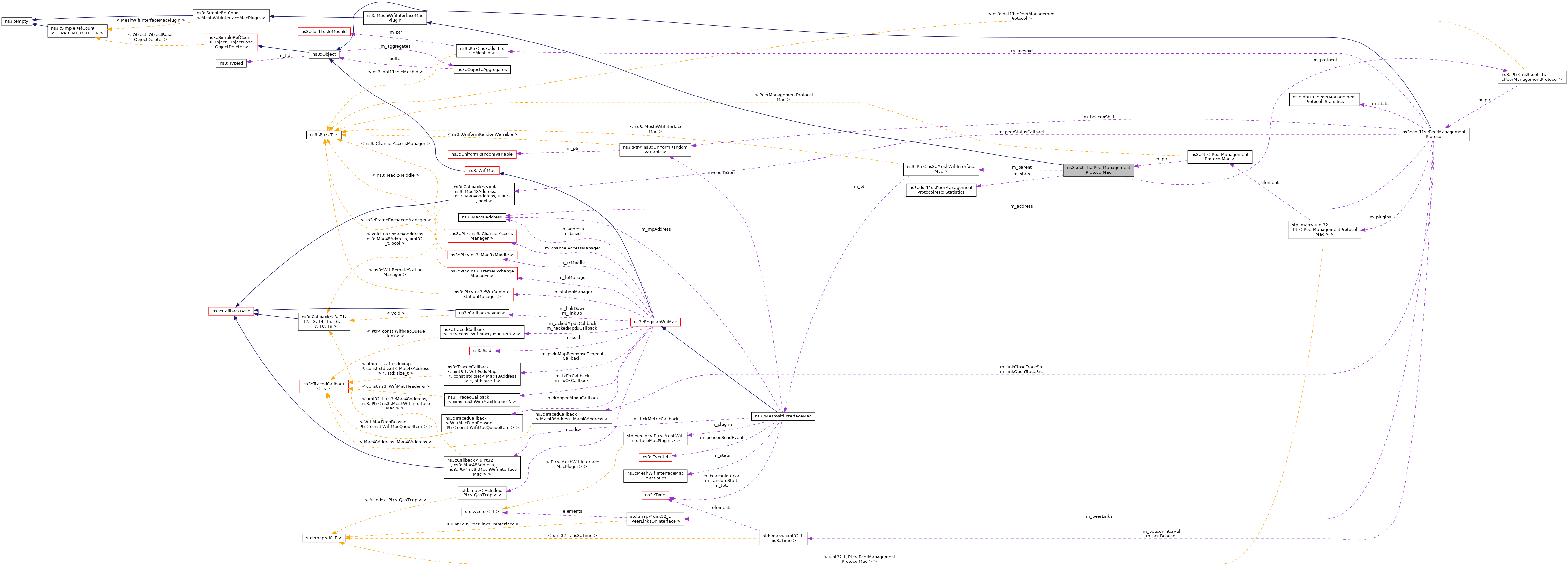
Task: Open TracedCallback< Ptr< const WifiMacQueueItem > > node
Action: 482,332
